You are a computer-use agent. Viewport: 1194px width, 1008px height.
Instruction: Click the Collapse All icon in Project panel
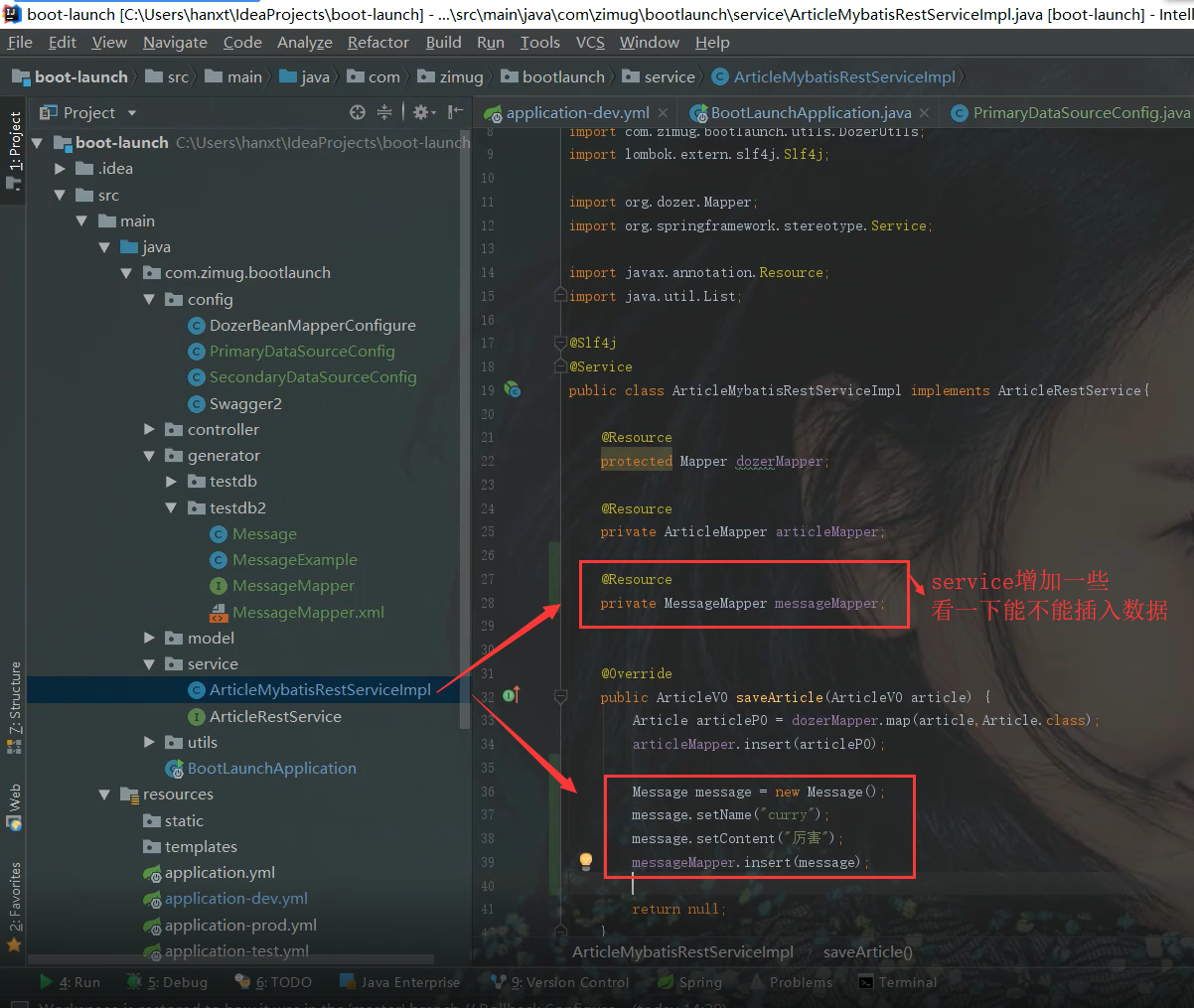[x=384, y=112]
